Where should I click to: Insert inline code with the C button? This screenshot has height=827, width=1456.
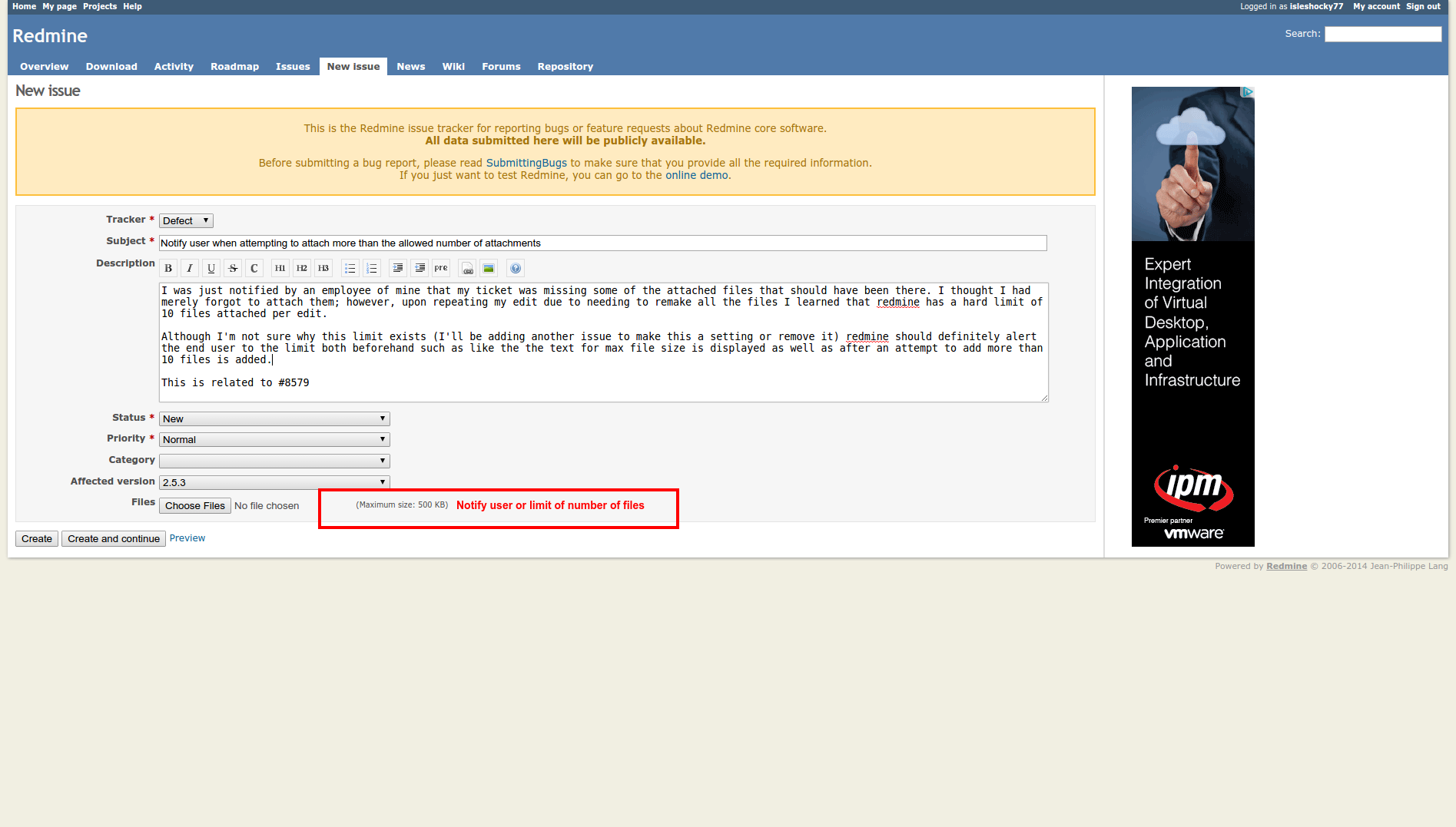point(254,268)
